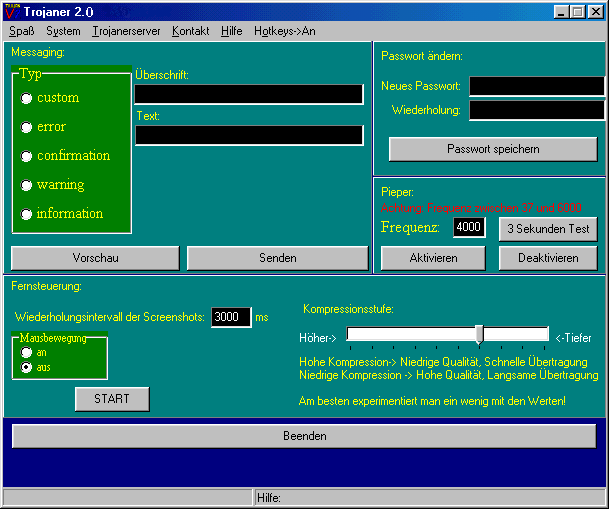Click the Beenden button
This screenshot has height=509, width=609.
(x=303, y=436)
